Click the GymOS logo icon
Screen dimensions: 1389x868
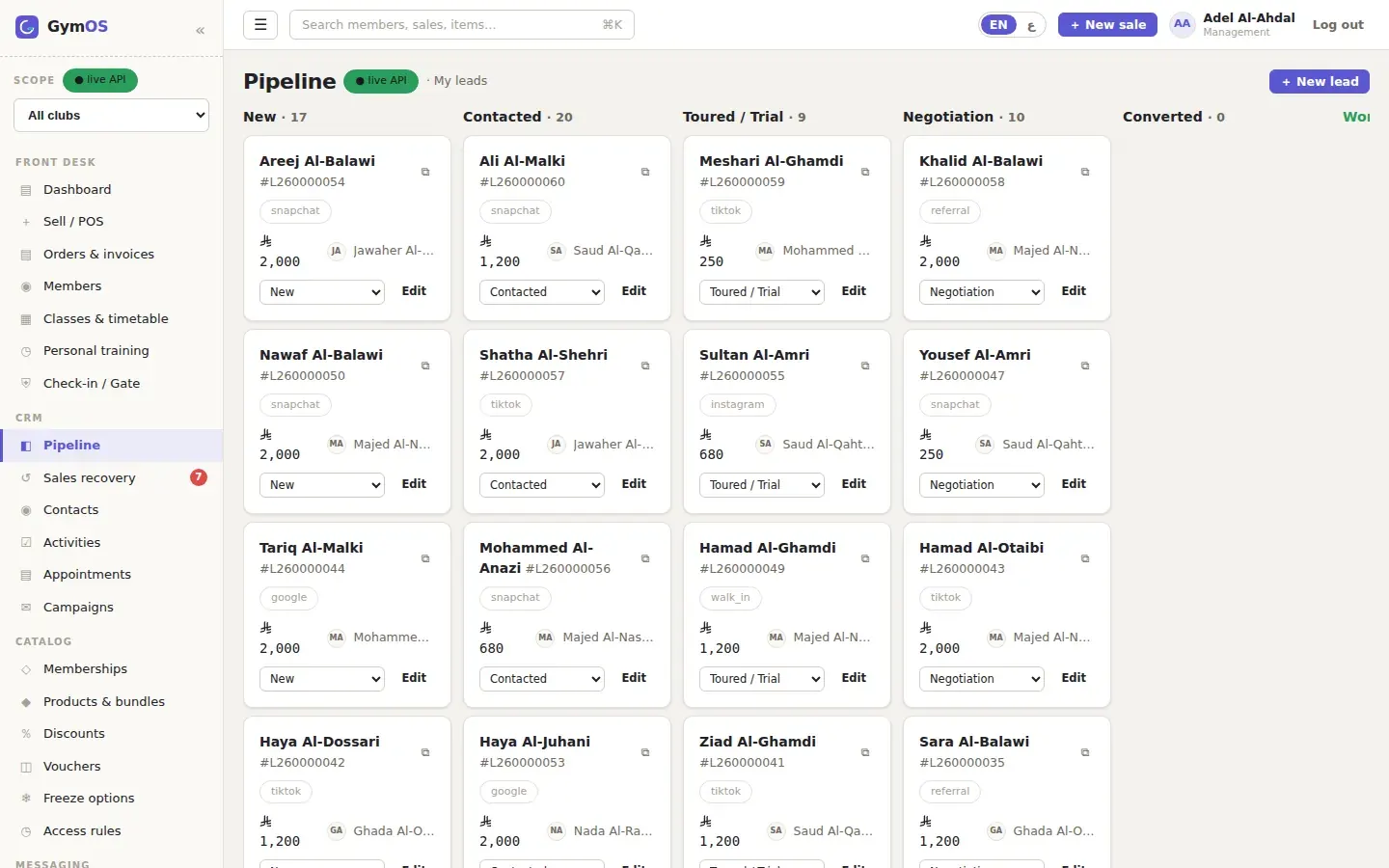(27, 27)
